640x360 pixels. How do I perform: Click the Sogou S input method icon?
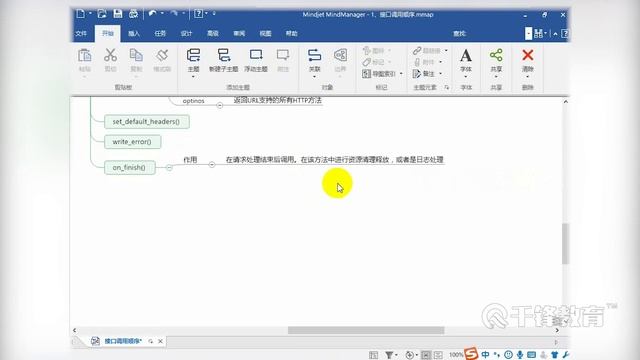471,353
